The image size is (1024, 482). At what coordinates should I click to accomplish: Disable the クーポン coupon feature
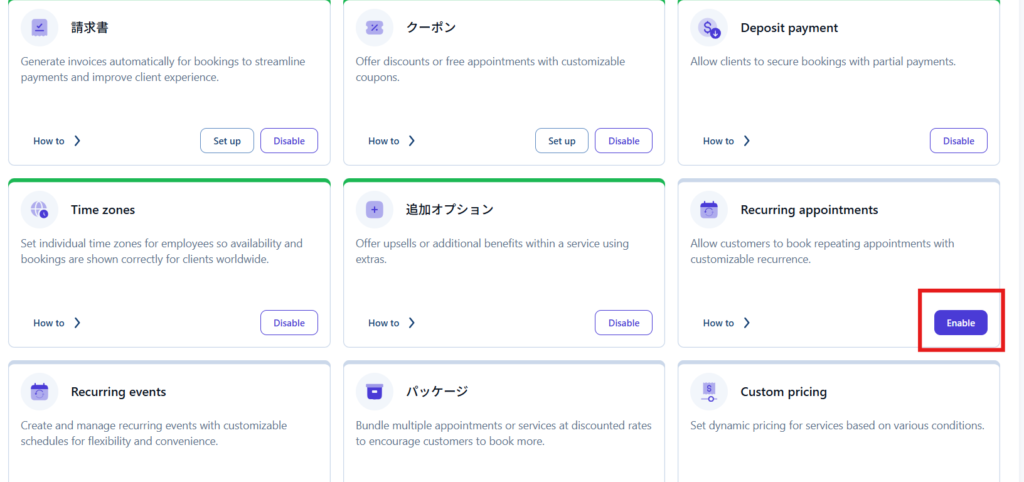623,141
